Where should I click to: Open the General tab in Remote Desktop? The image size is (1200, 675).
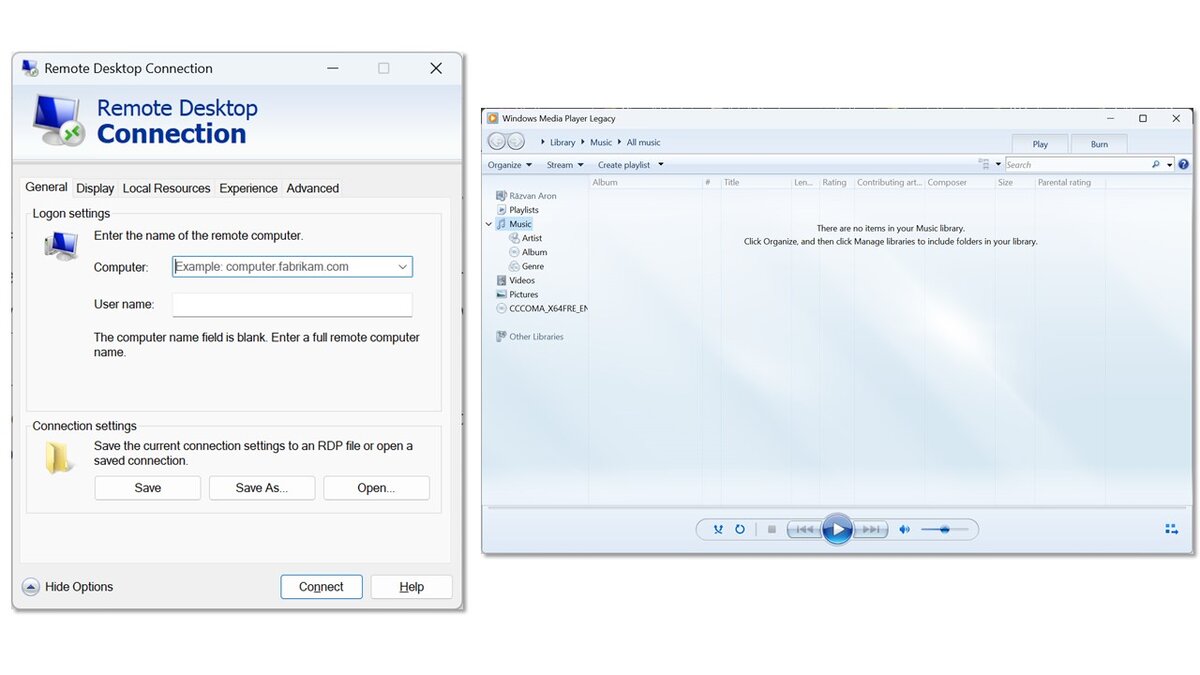click(x=47, y=187)
